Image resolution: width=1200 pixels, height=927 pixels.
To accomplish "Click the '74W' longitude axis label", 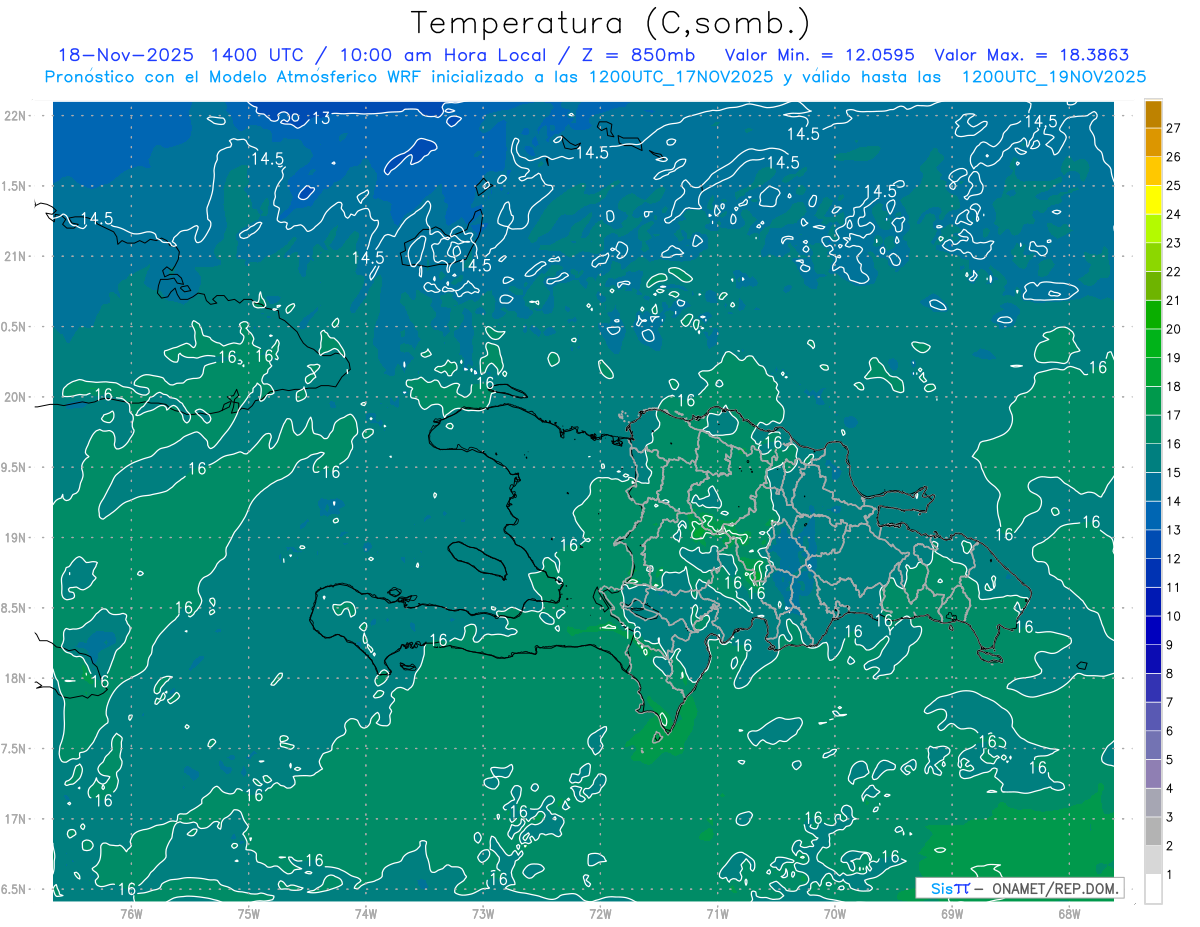I will pyautogui.click(x=366, y=913).
